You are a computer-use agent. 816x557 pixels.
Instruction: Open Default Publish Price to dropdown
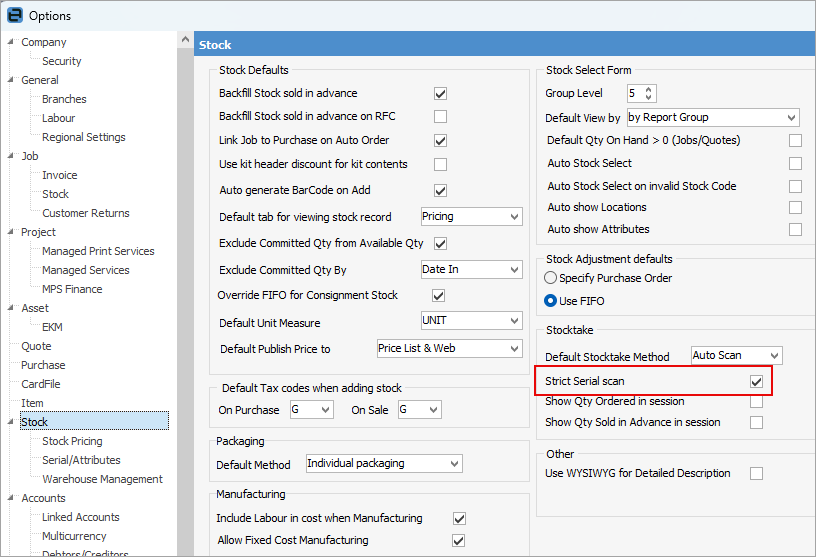(x=450, y=349)
